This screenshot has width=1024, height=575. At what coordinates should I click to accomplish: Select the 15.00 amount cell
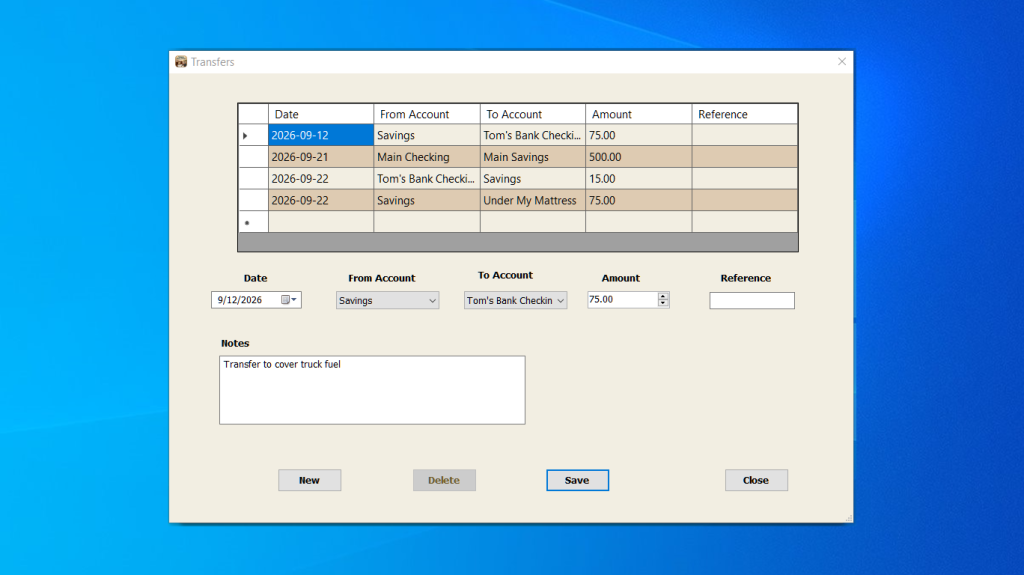pos(639,178)
